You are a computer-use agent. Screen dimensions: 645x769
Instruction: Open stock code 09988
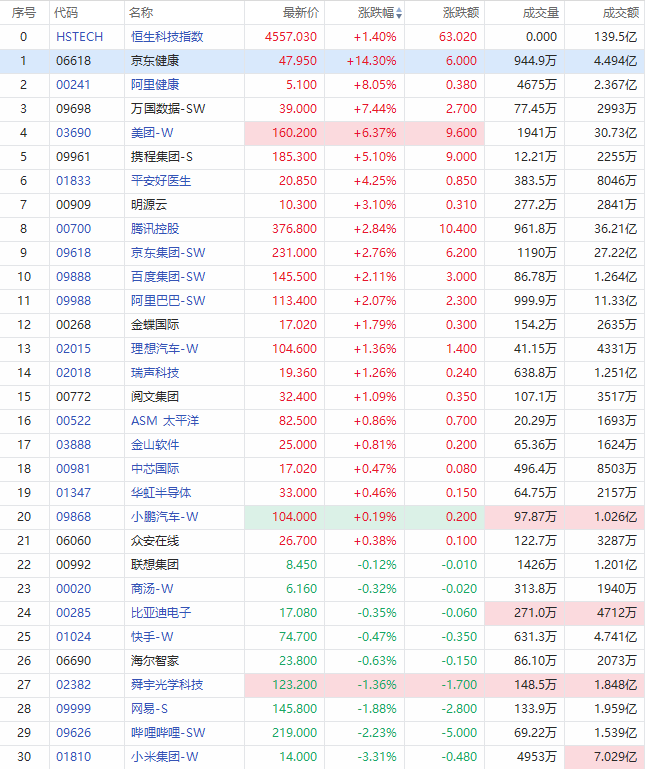point(74,301)
